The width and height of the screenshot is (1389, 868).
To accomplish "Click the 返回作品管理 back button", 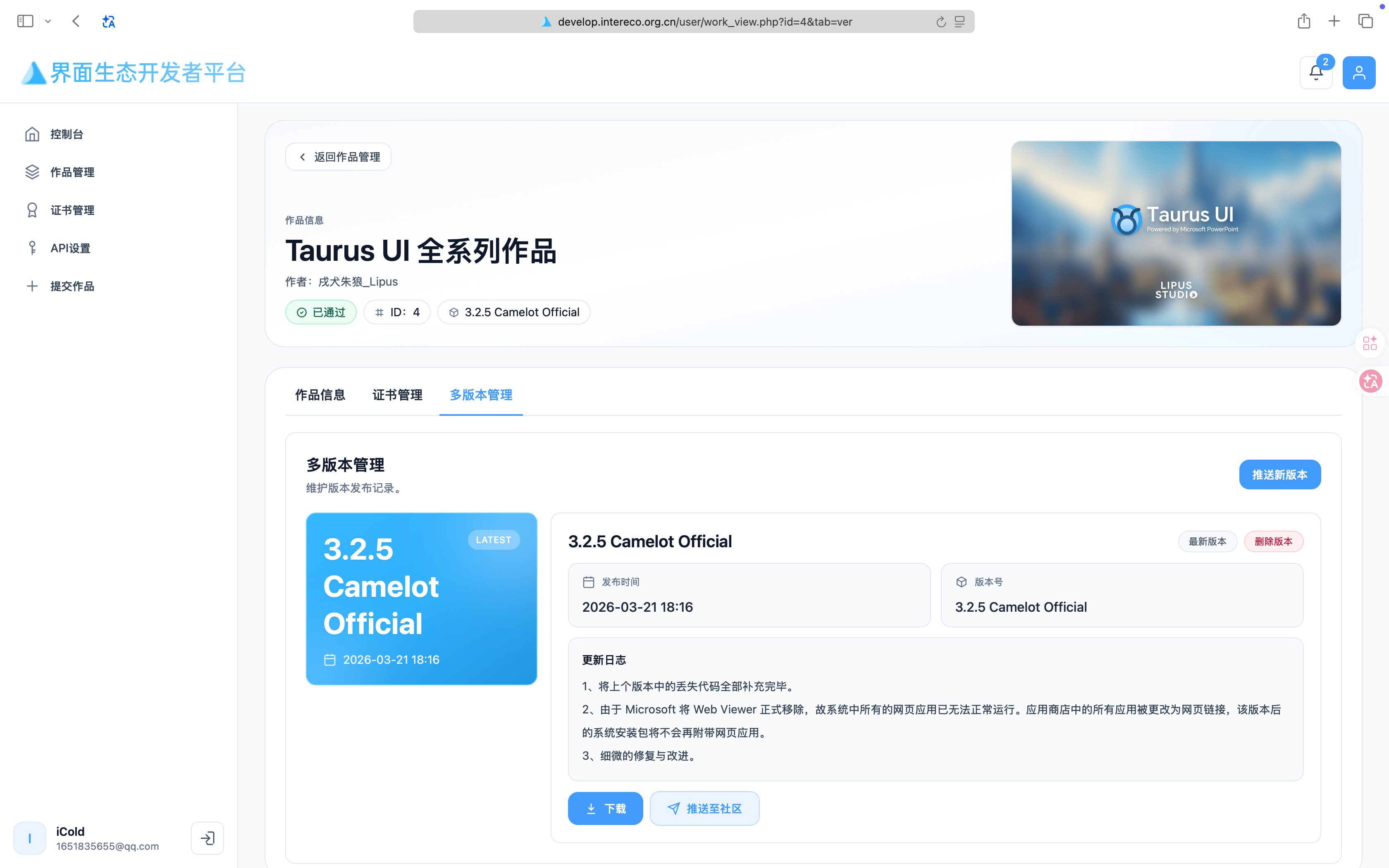I will coord(338,157).
